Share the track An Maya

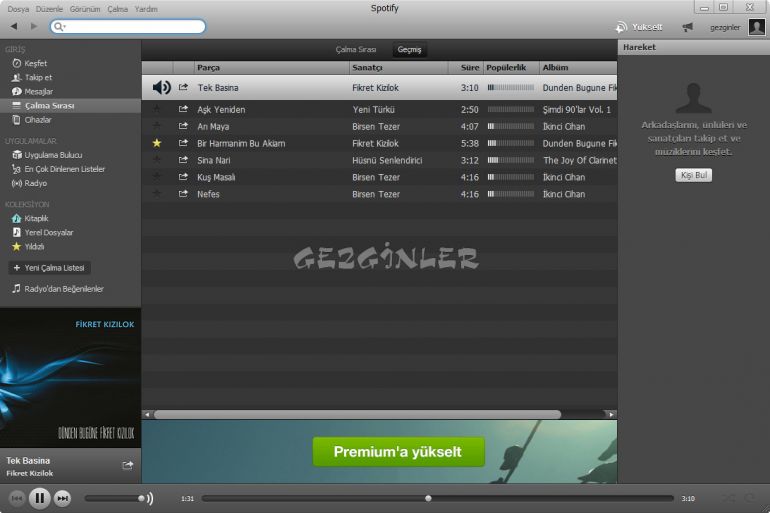(183, 126)
